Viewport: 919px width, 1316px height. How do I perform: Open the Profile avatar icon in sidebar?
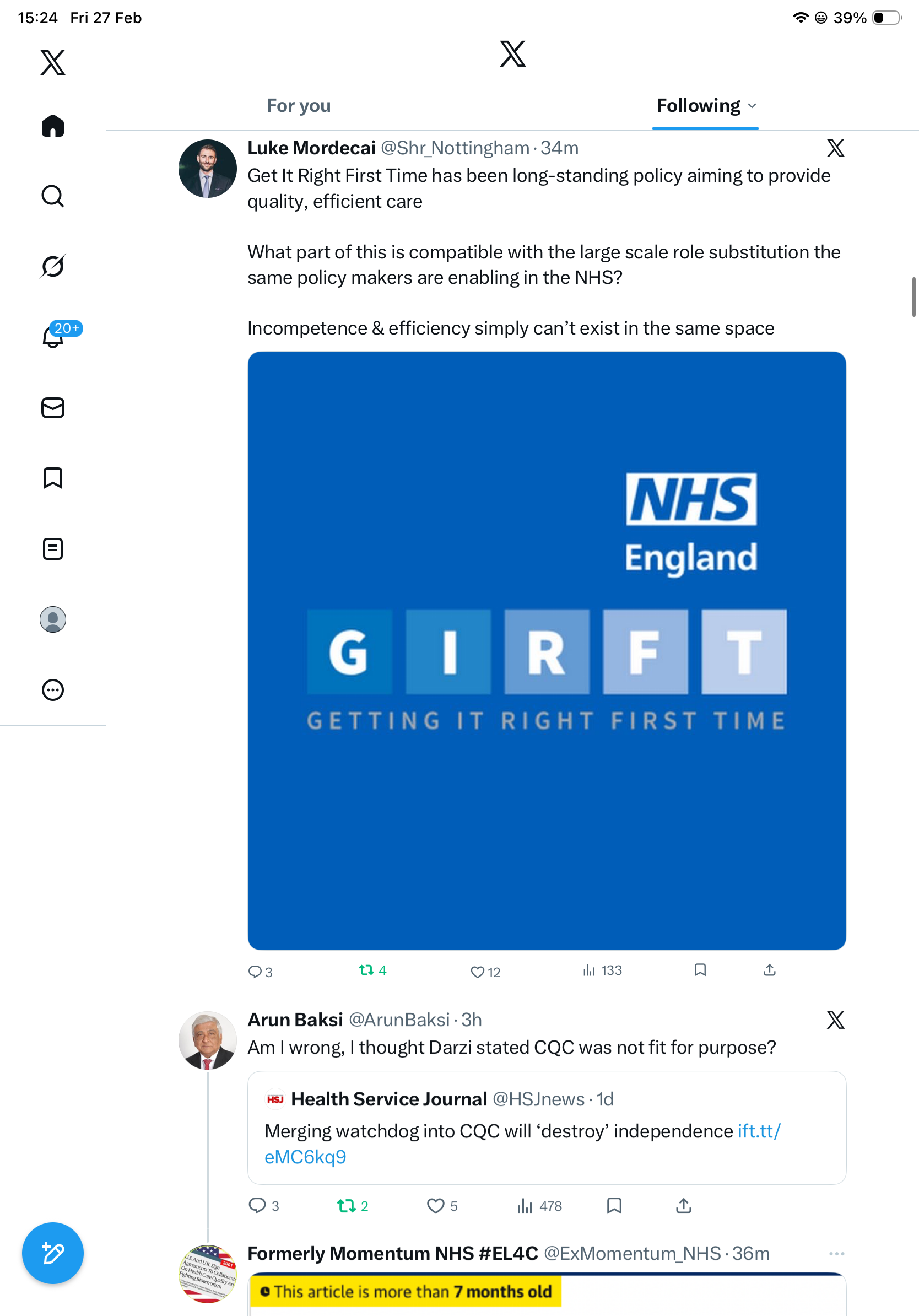[53, 619]
